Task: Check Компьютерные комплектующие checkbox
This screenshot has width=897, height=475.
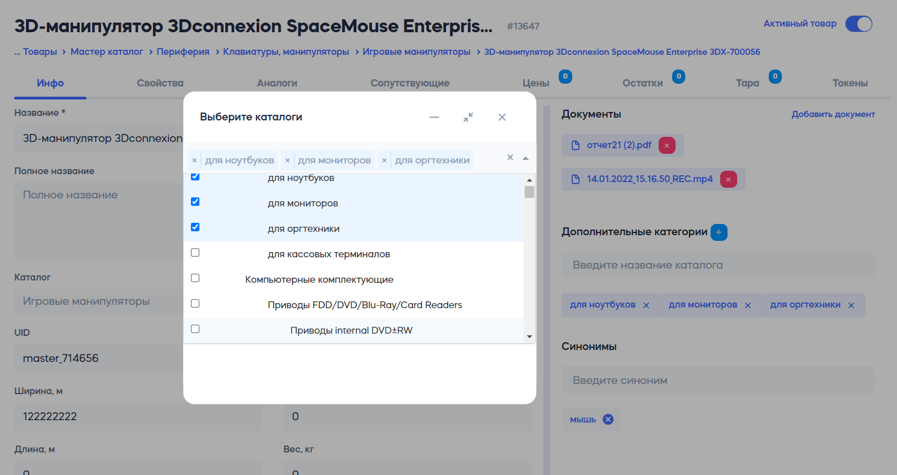Action: pyautogui.click(x=195, y=278)
